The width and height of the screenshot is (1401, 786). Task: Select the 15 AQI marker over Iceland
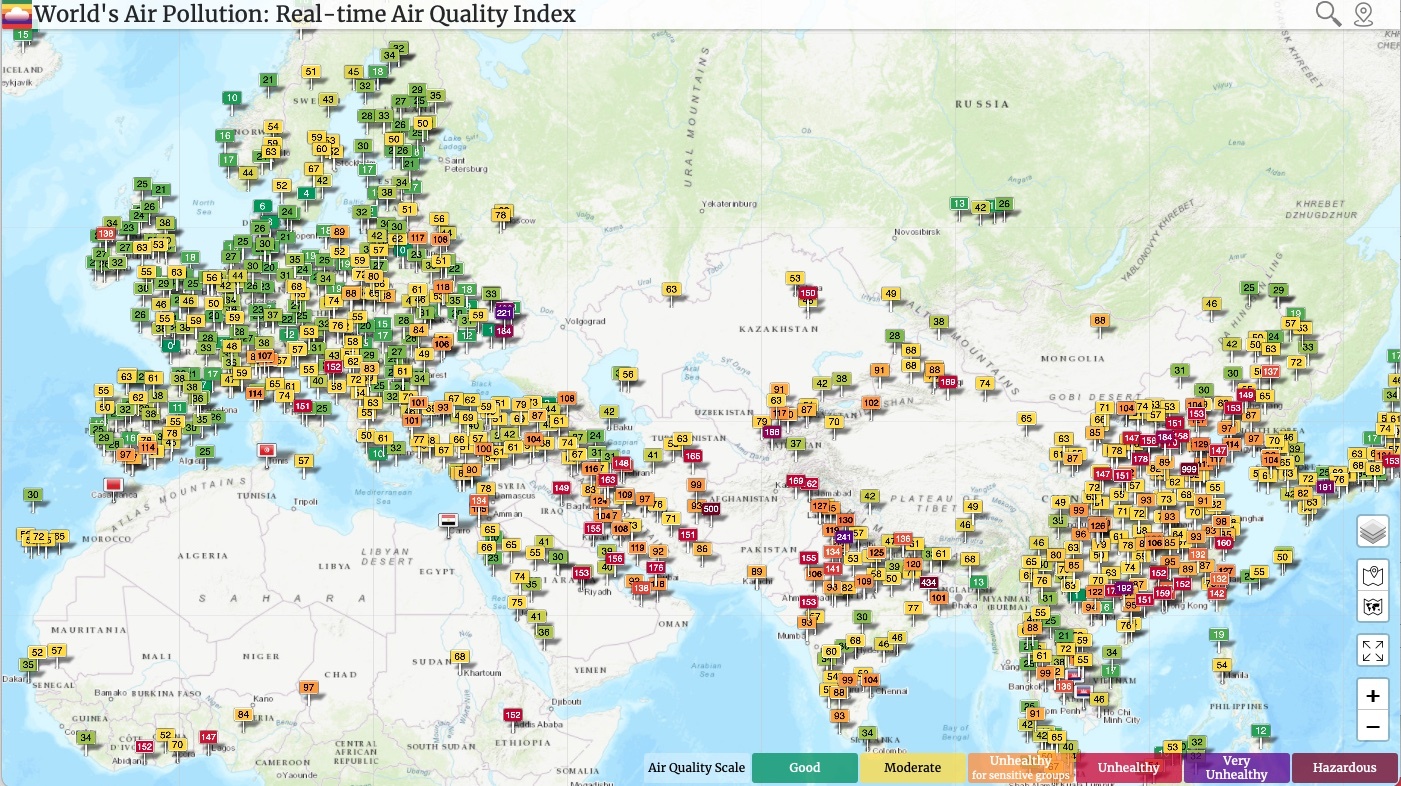click(23, 35)
